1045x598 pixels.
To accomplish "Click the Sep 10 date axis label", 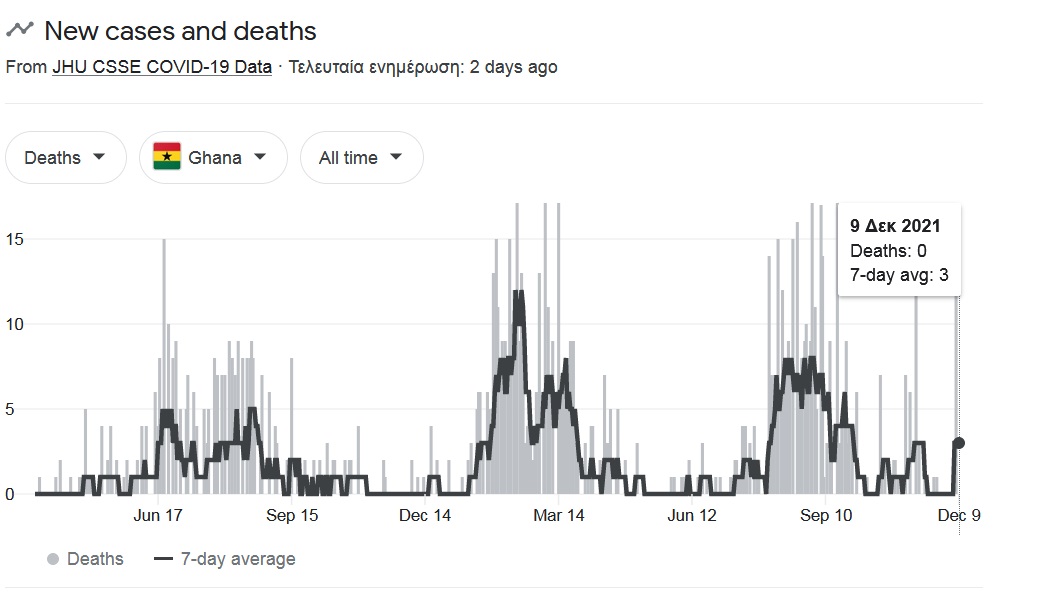I will point(826,516).
